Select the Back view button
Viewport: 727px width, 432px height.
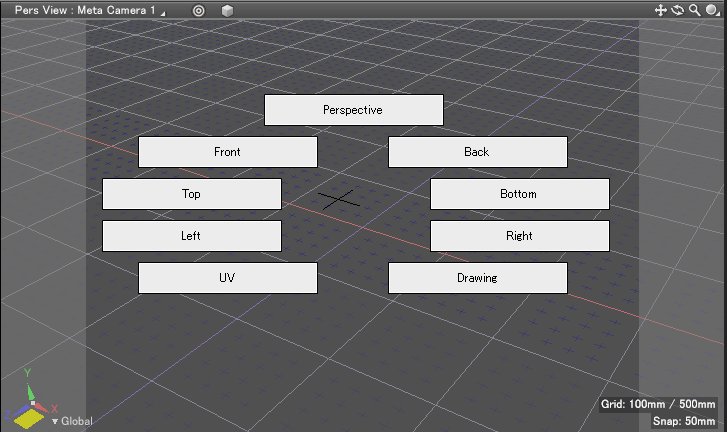478,152
